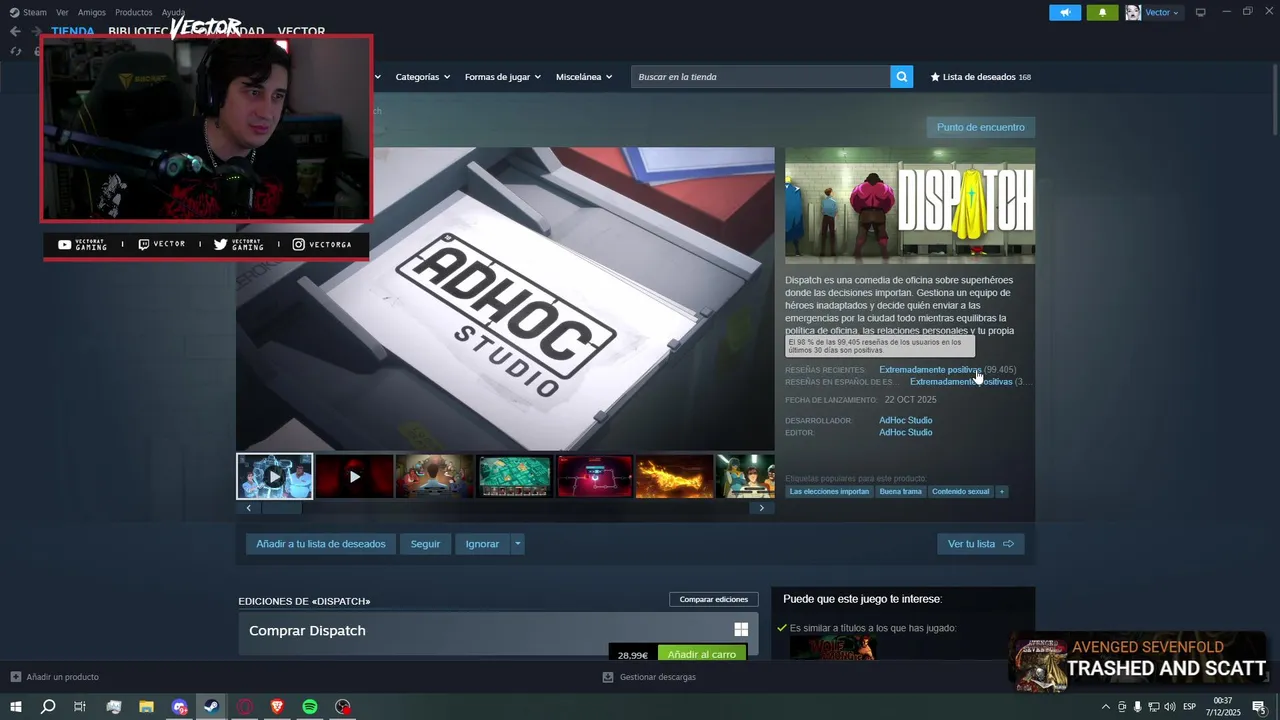
Task: Expand the Miscelánea store menu
Action: (x=584, y=77)
